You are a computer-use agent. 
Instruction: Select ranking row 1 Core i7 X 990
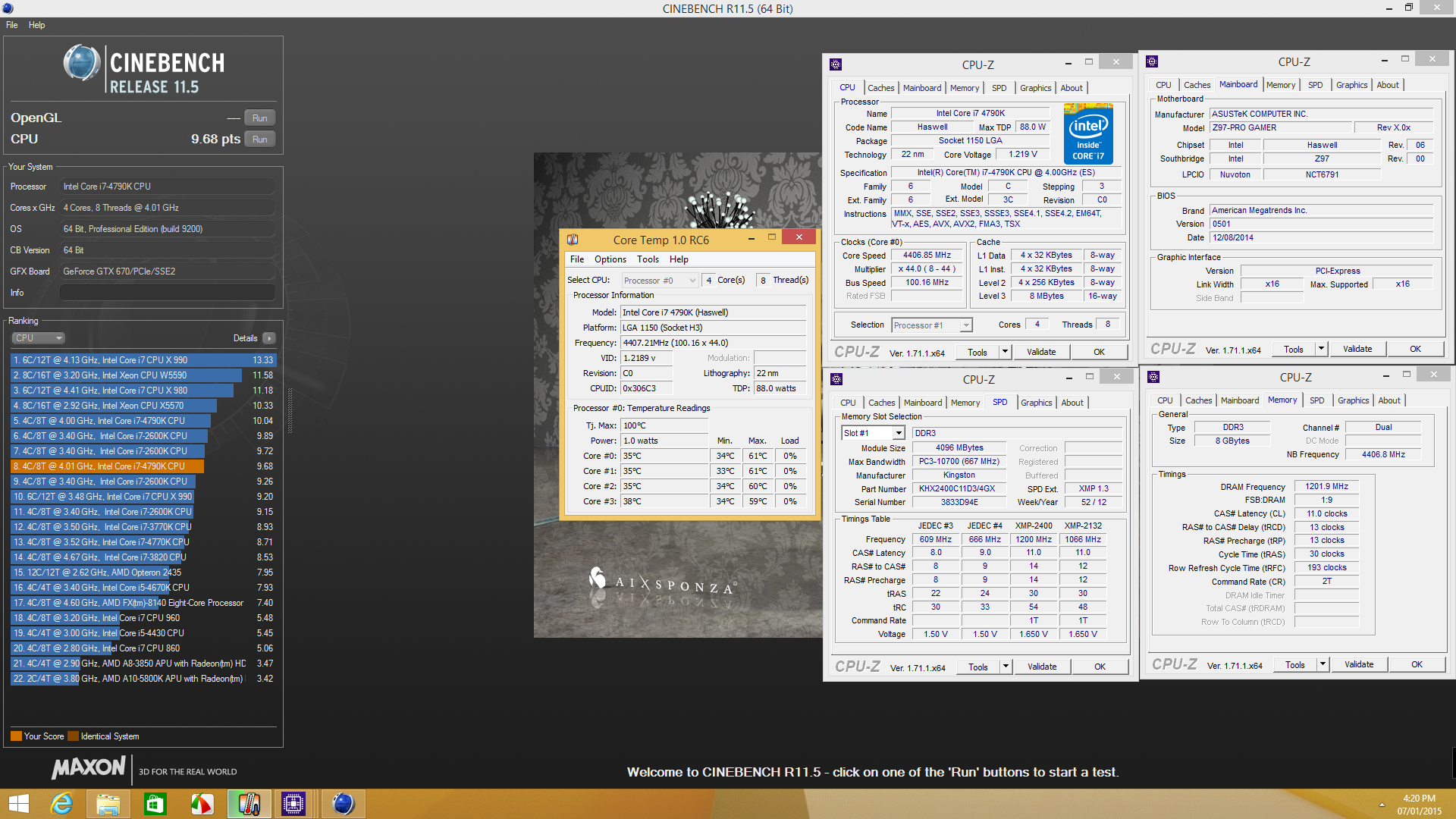pyautogui.click(x=143, y=360)
